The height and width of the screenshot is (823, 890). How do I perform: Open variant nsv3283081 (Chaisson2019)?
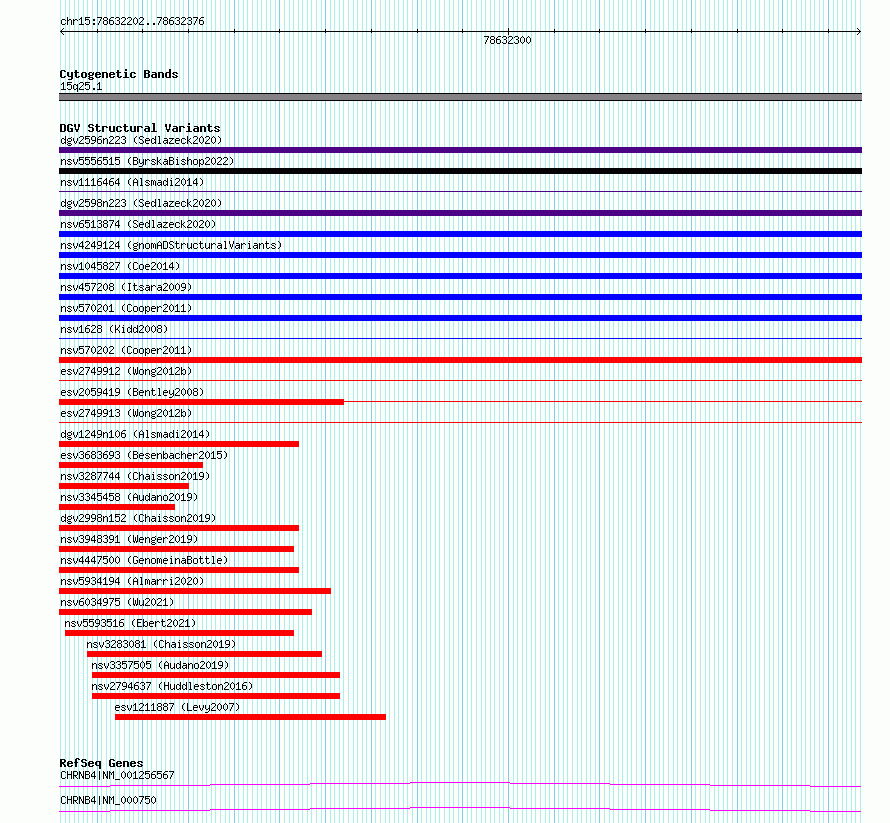pyautogui.click(x=161, y=644)
